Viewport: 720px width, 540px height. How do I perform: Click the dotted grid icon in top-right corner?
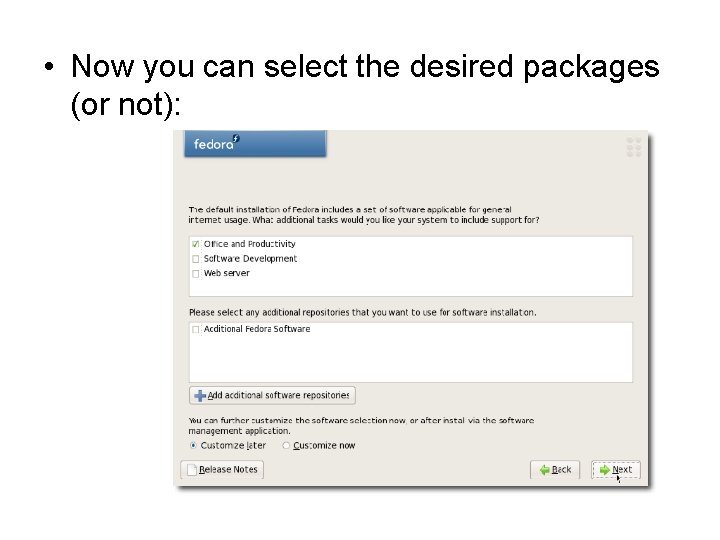(x=633, y=147)
